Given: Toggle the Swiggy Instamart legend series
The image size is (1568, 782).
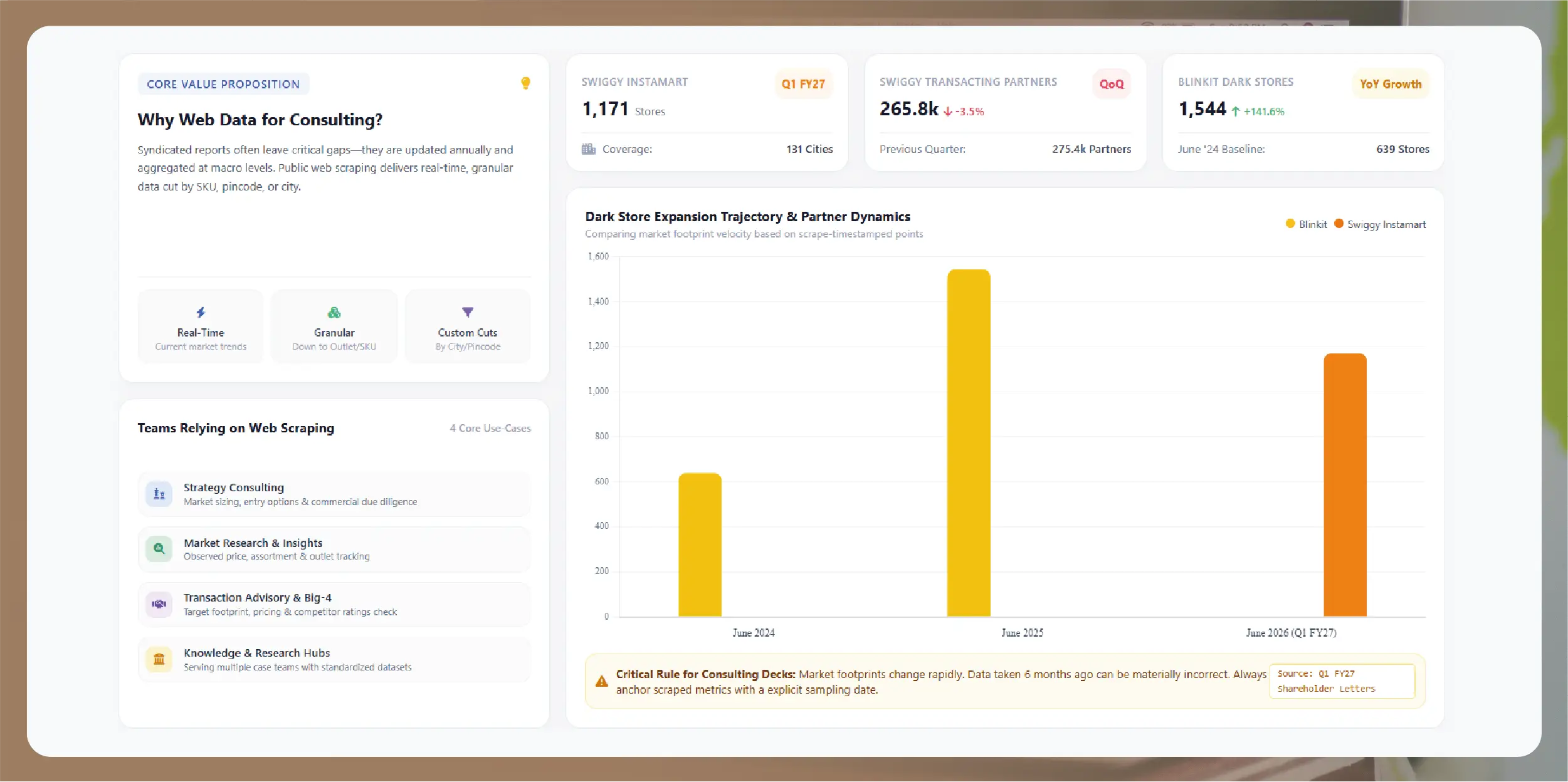Looking at the screenshot, I should pos(1380,224).
